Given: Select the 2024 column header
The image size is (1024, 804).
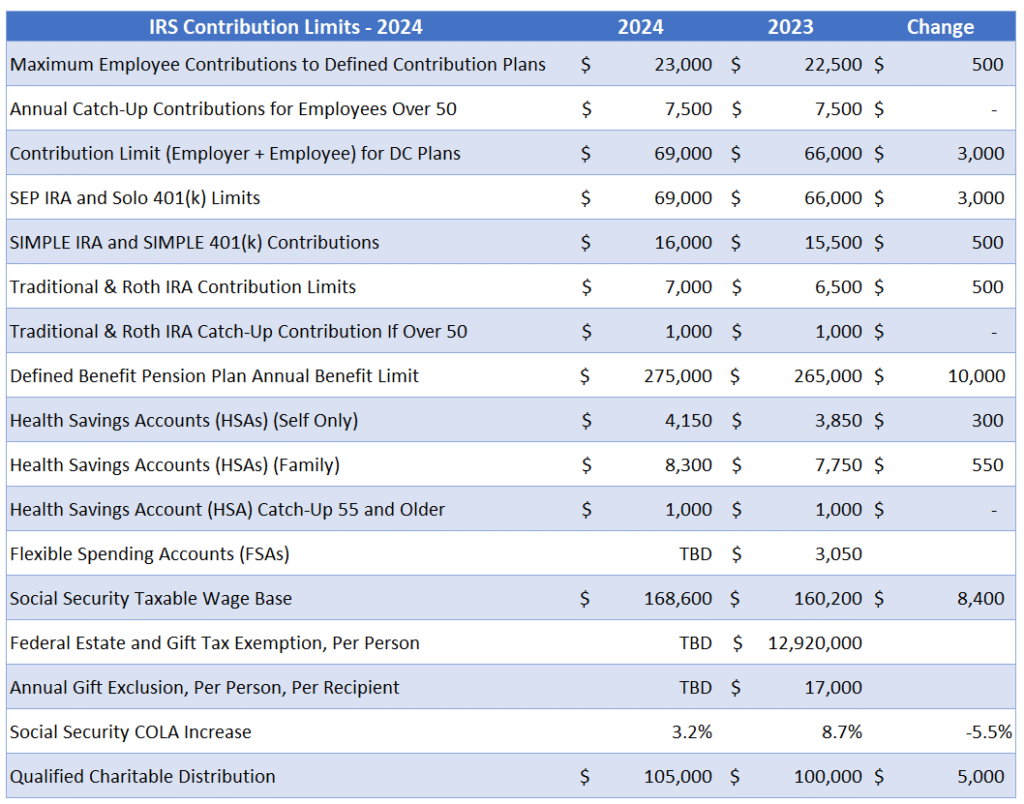Looking at the screenshot, I should [x=640, y=26].
